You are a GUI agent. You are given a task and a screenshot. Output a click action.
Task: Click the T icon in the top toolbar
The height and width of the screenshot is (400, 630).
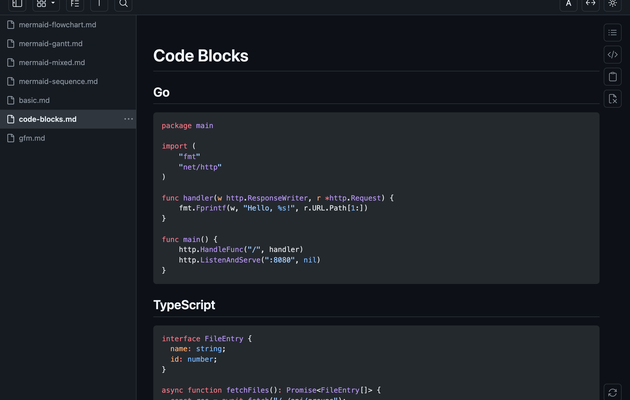tap(99, 4)
